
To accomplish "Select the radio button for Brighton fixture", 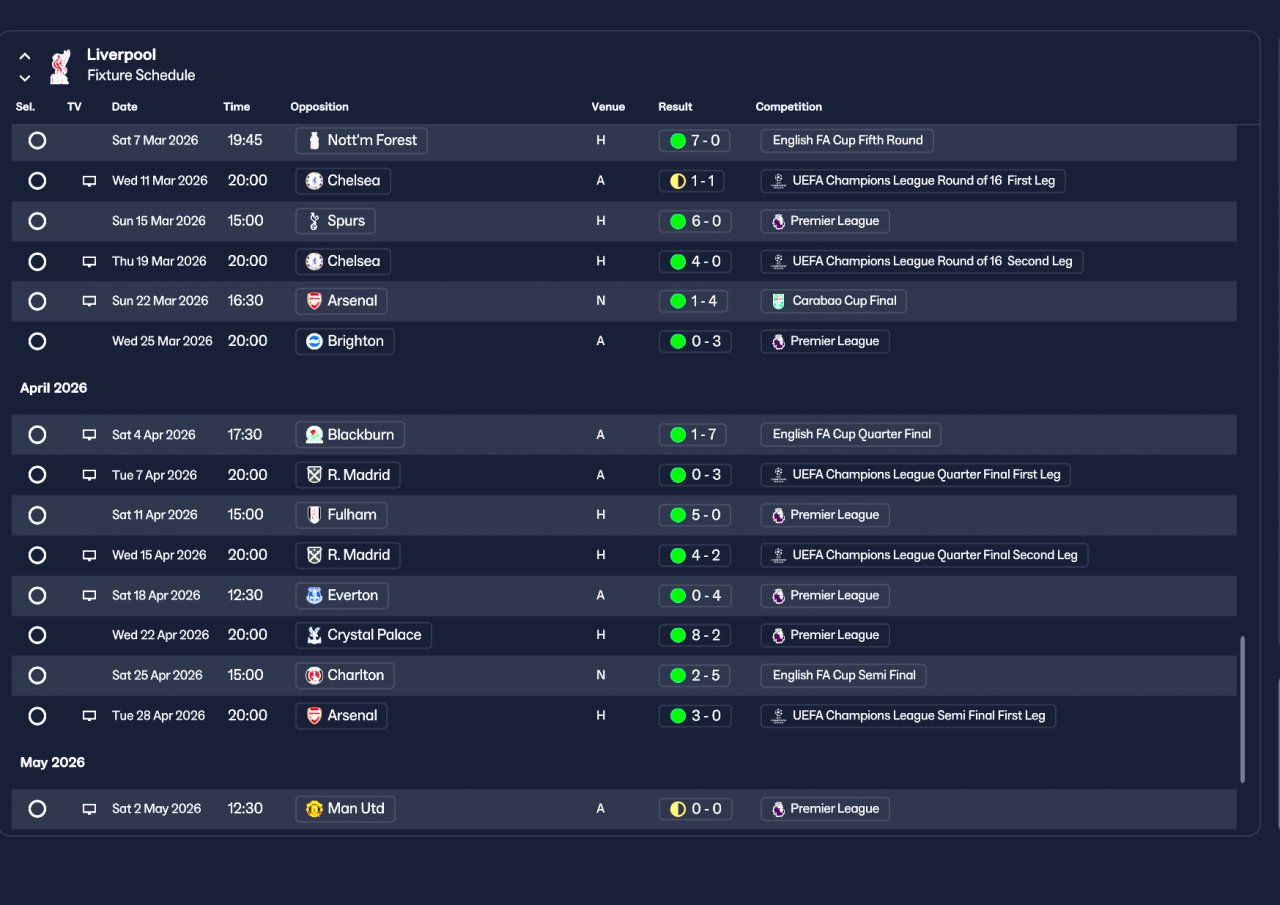I will point(37,341).
